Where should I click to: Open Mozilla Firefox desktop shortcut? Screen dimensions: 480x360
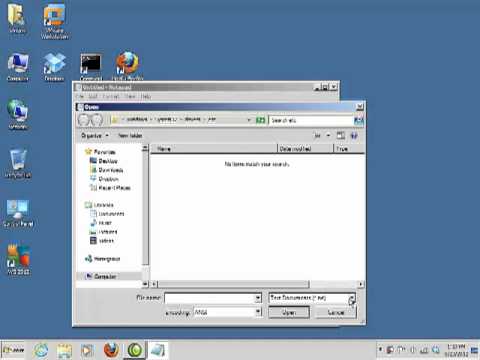[127, 66]
